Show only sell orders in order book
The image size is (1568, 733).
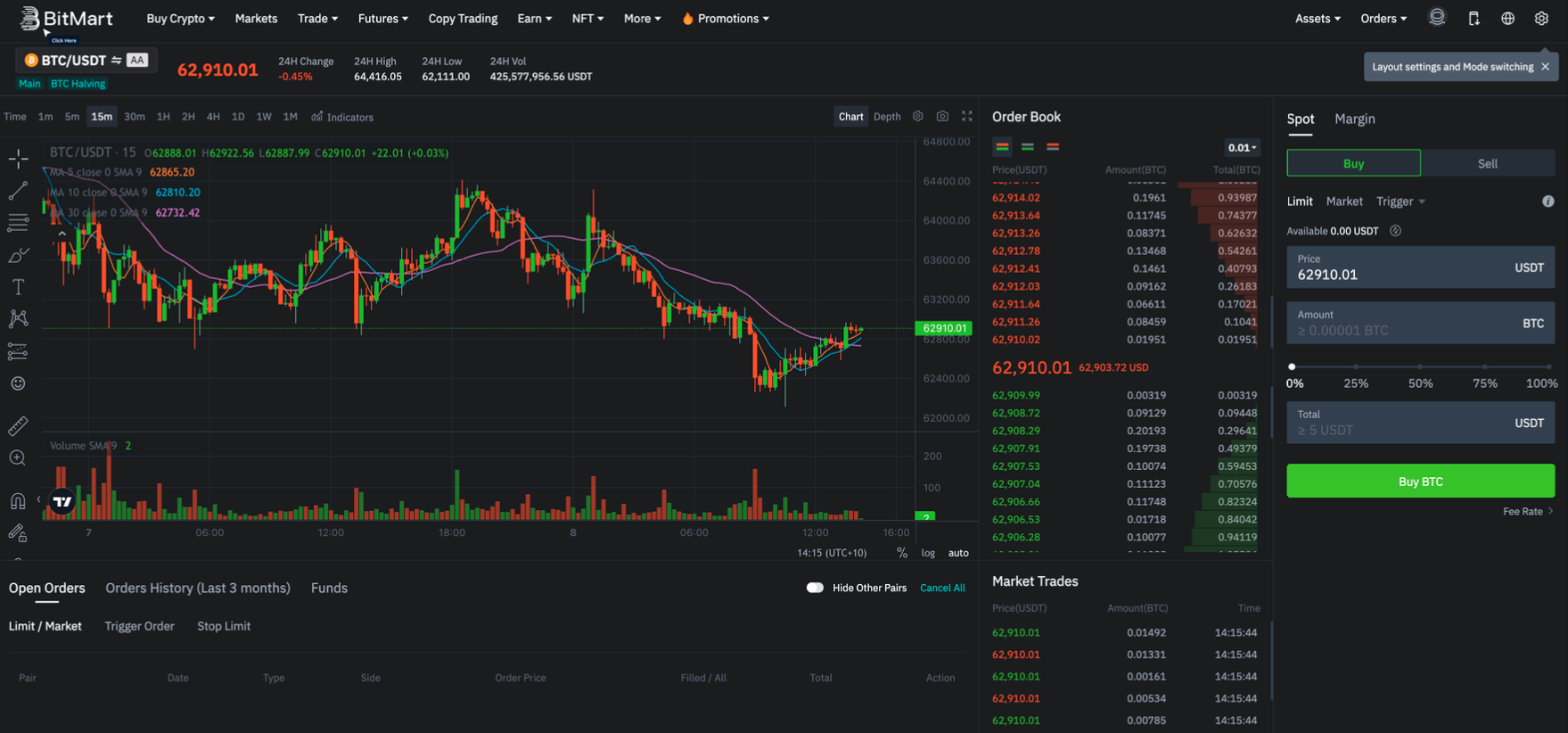point(1053,147)
